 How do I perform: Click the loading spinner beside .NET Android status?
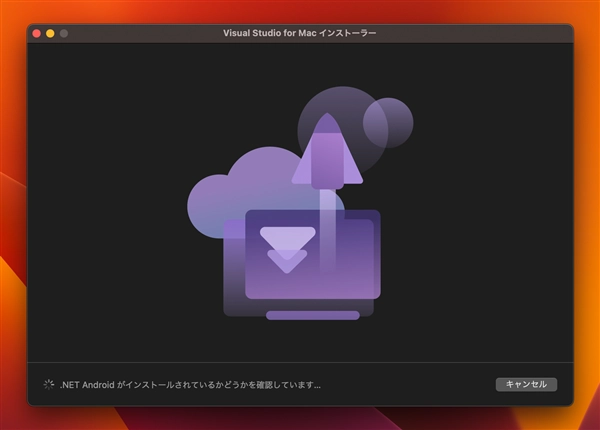pyautogui.click(x=49, y=384)
